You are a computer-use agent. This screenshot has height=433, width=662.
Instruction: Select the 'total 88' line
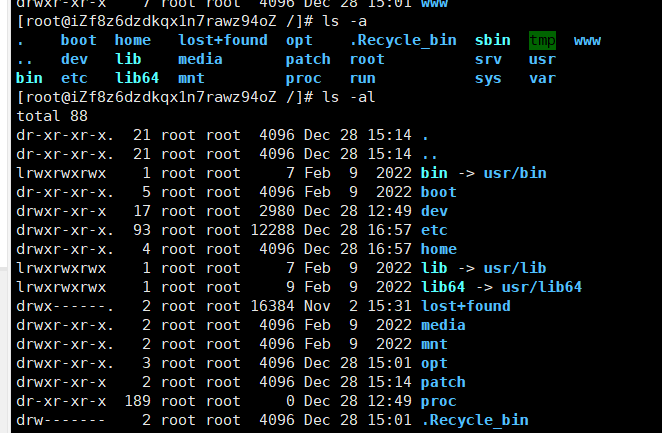(52, 116)
